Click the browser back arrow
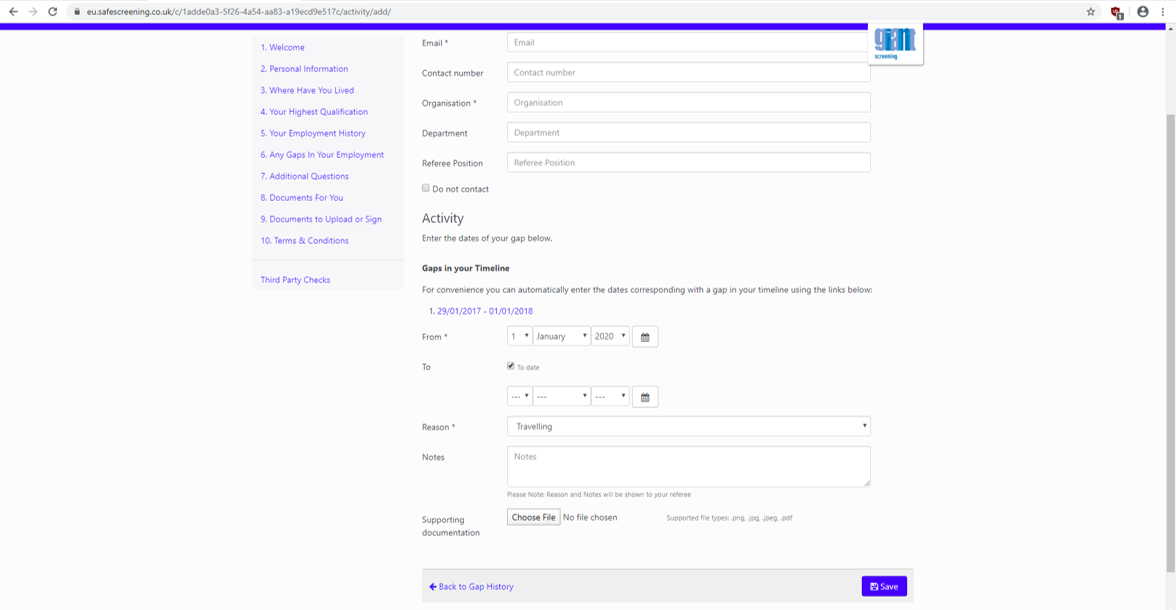Screen dimensions: 1176x610 tap(13, 12)
